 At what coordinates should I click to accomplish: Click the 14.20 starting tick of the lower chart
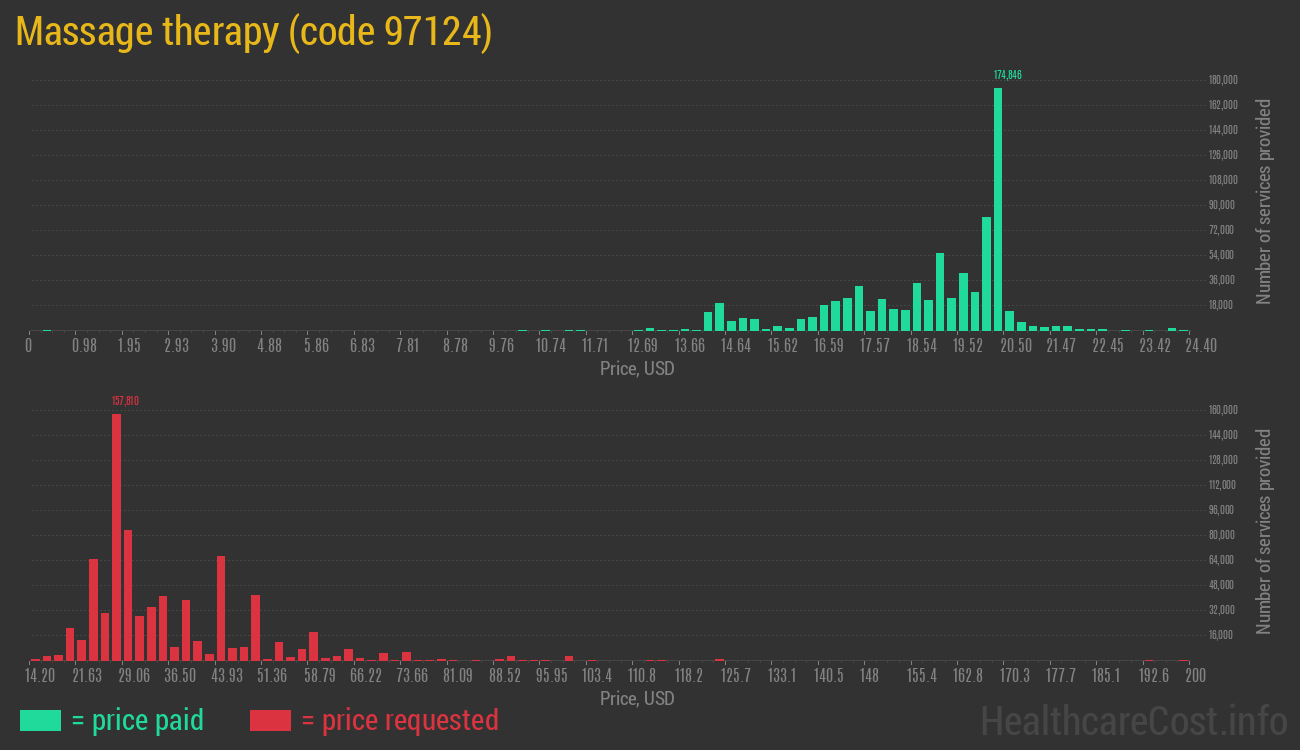pyautogui.click(x=40, y=676)
